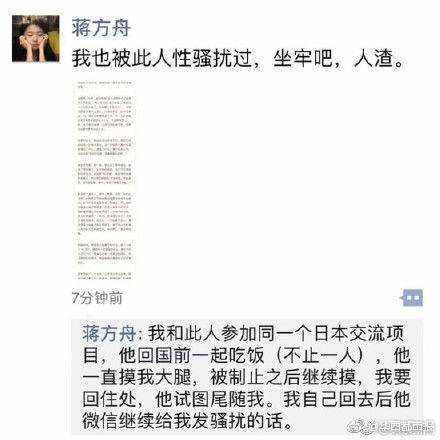
Task: Click the final comment line 微信继续给我发骚扰的话
Action: [x=188, y=421]
